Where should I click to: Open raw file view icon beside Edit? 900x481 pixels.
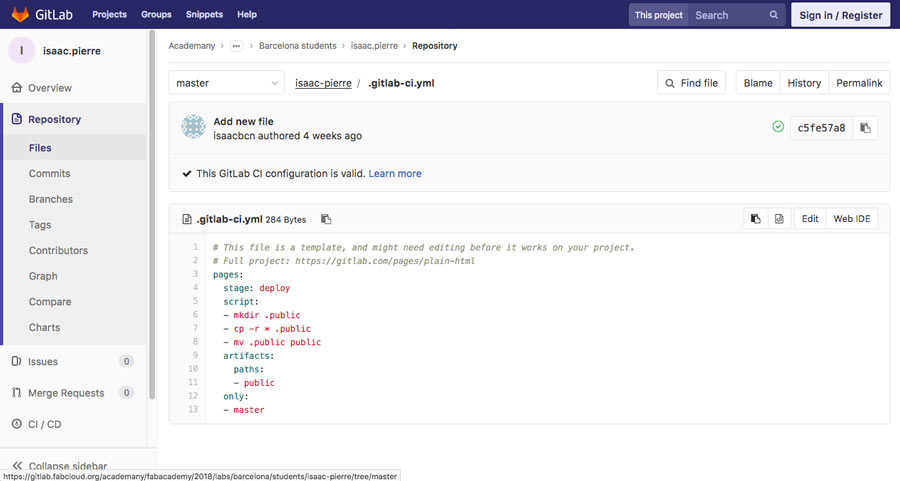pyautogui.click(x=779, y=219)
